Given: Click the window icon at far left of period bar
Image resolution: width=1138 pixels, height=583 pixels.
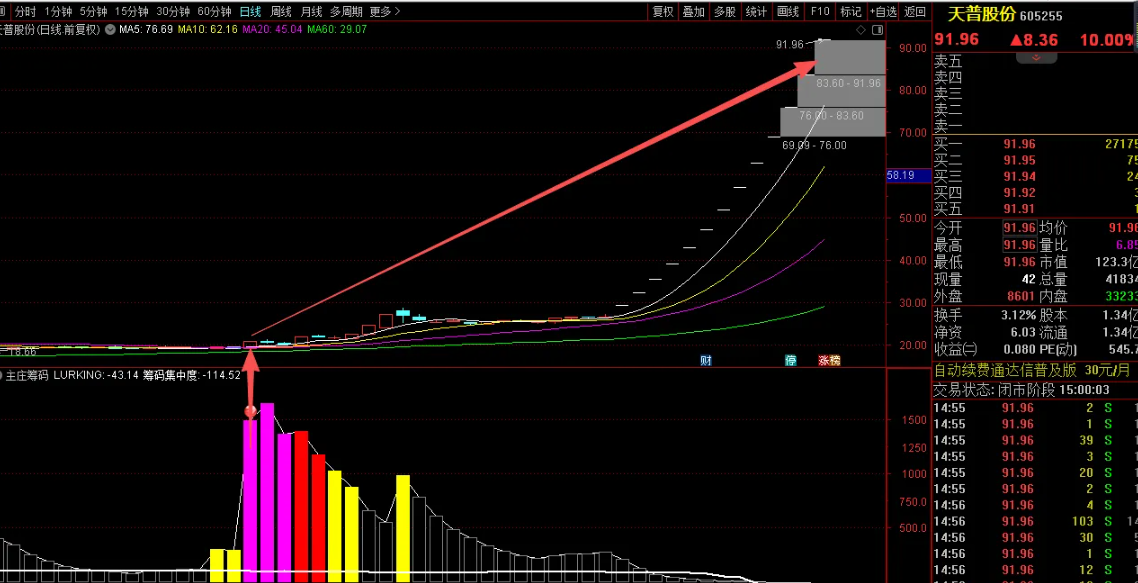Looking at the screenshot, I should [3, 12].
